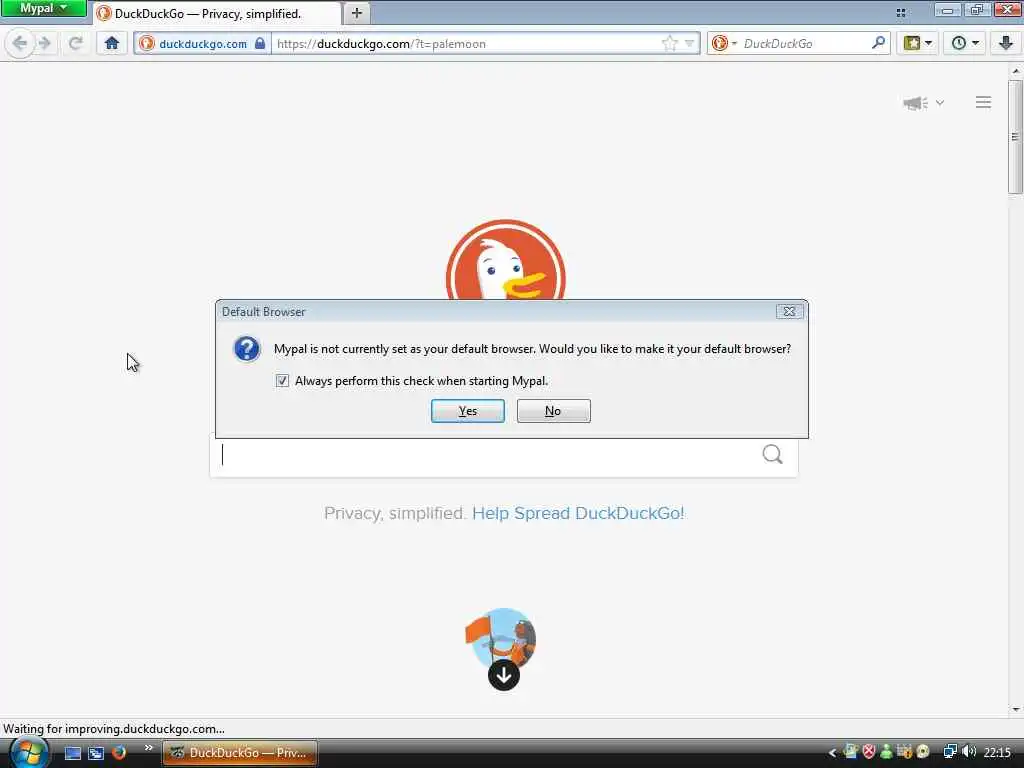Open the DuckDuckGo hamburger menu
Image resolution: width=1024 pixels, height=768 pixels.
(983, 103)
